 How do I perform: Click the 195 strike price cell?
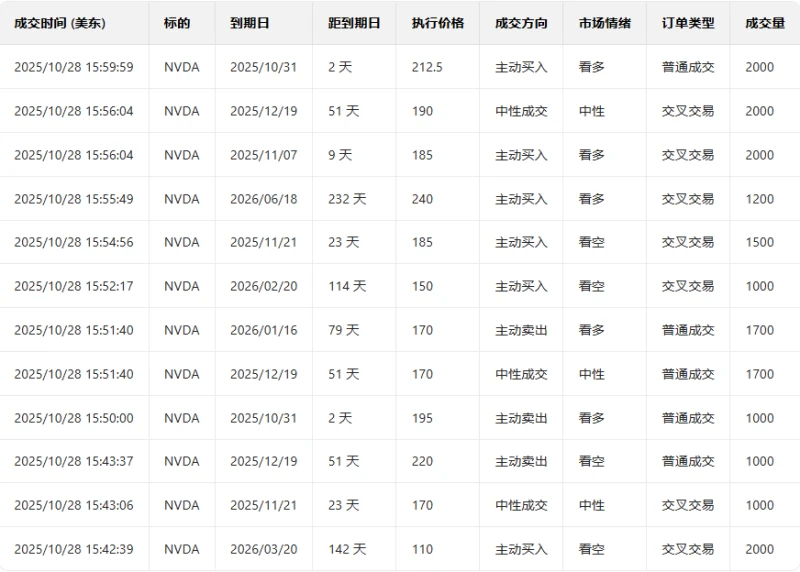[x=422, y=418]
